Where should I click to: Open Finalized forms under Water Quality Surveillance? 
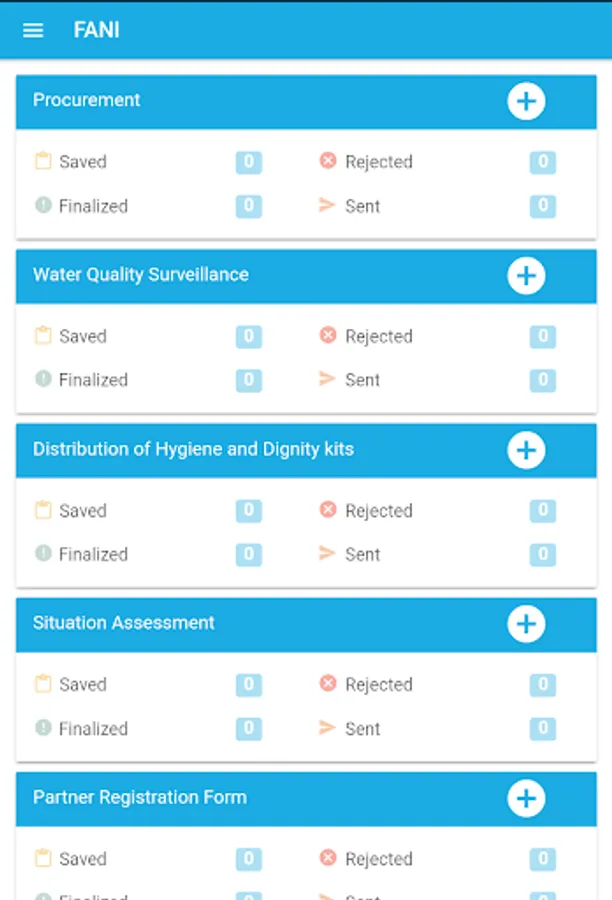click(x=93, y=380)
